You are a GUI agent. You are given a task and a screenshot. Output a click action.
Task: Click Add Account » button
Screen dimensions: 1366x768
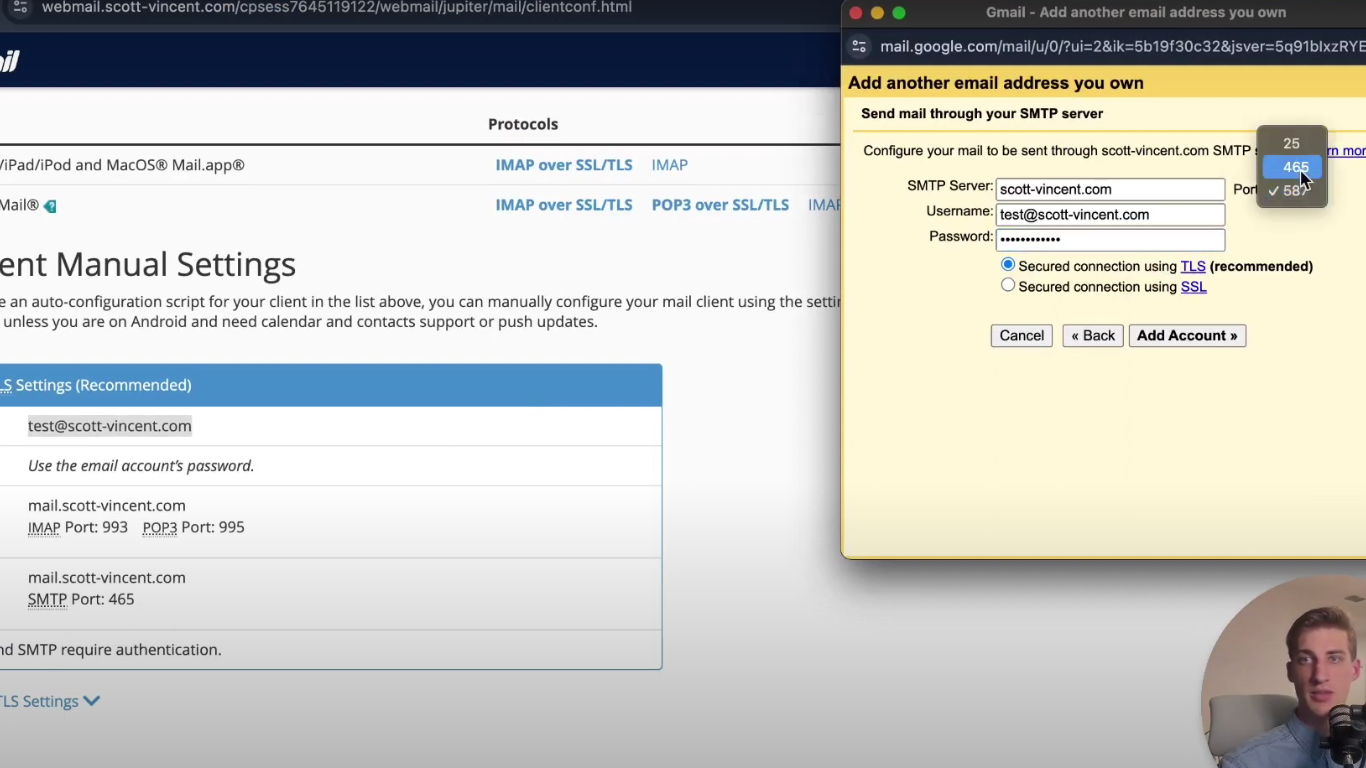click(x=1187, y=336)
